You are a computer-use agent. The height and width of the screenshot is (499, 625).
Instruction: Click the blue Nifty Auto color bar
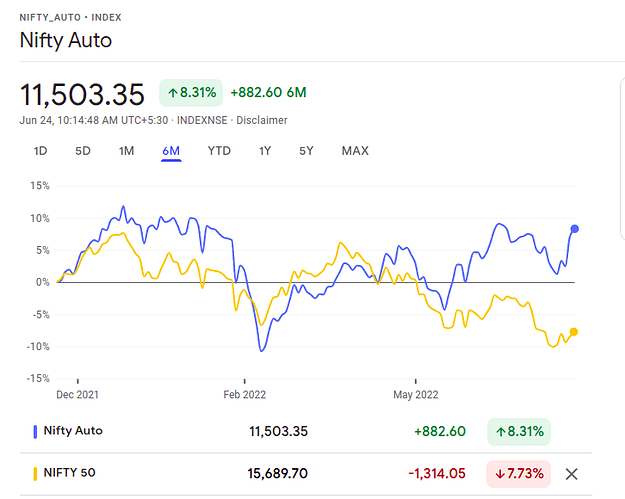point(35,432)
